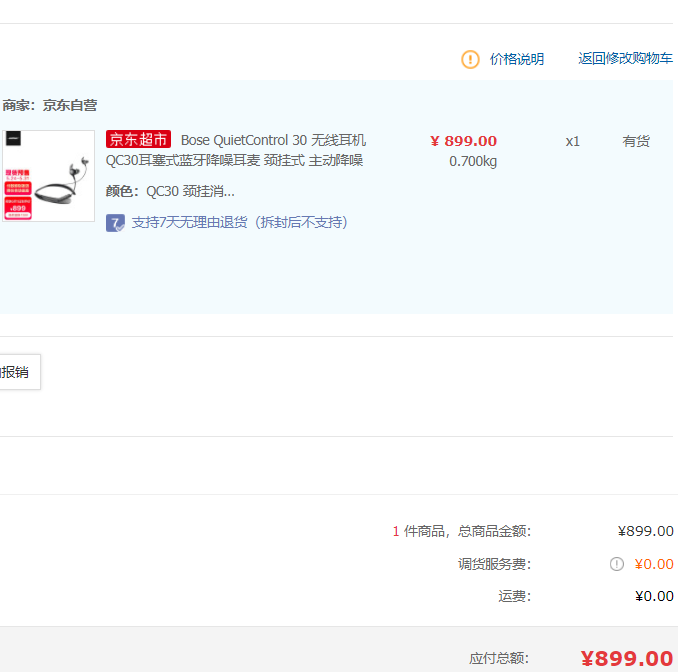This screenshot has width=678, height=672.
Task: Open Bose QuietControl 30 无线耳机 product title
Action: point(236,150)
